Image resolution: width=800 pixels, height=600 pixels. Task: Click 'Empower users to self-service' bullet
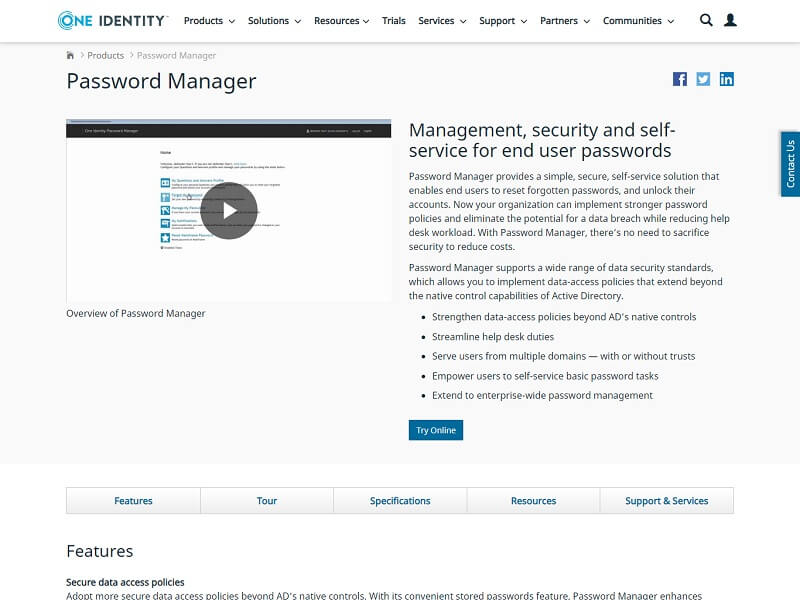point(545,376)
